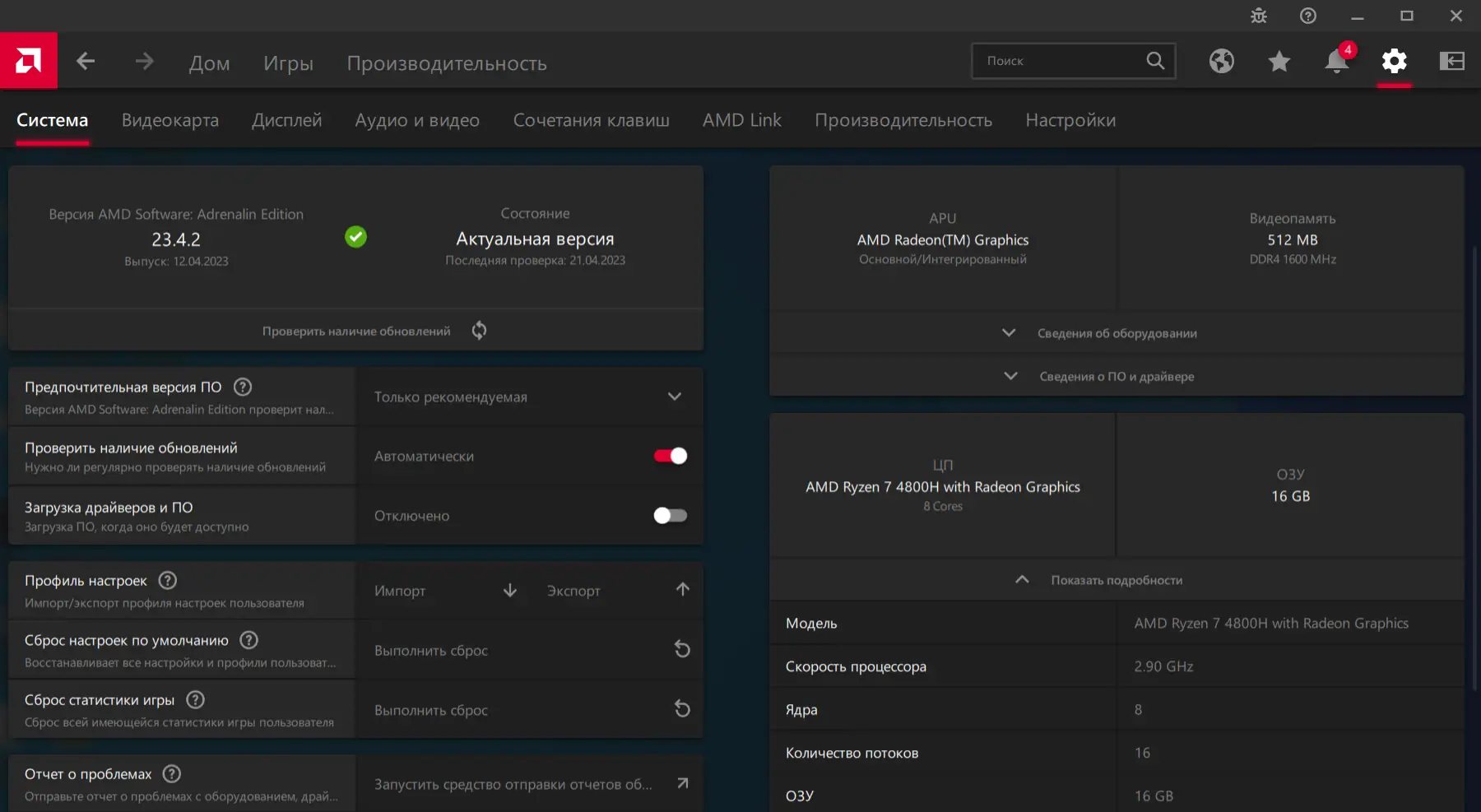Open notifications bell icon
Viewport: 1481px width, 812px height.
click(x=1337, y=61)
